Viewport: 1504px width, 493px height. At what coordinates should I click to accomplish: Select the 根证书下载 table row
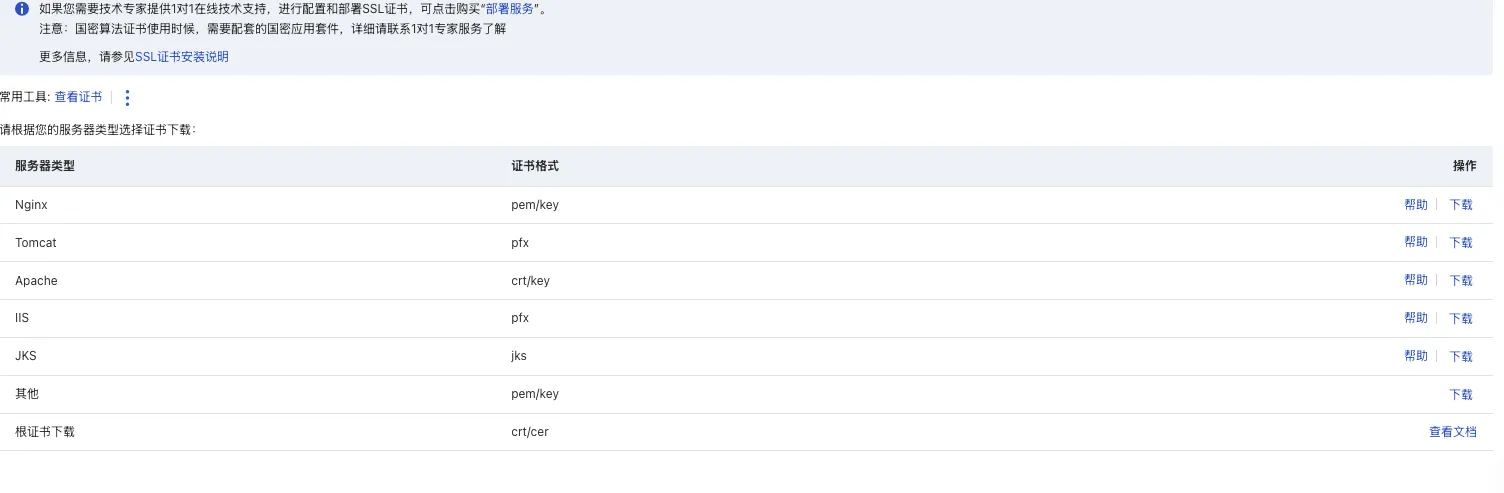(x=45, y=433)
